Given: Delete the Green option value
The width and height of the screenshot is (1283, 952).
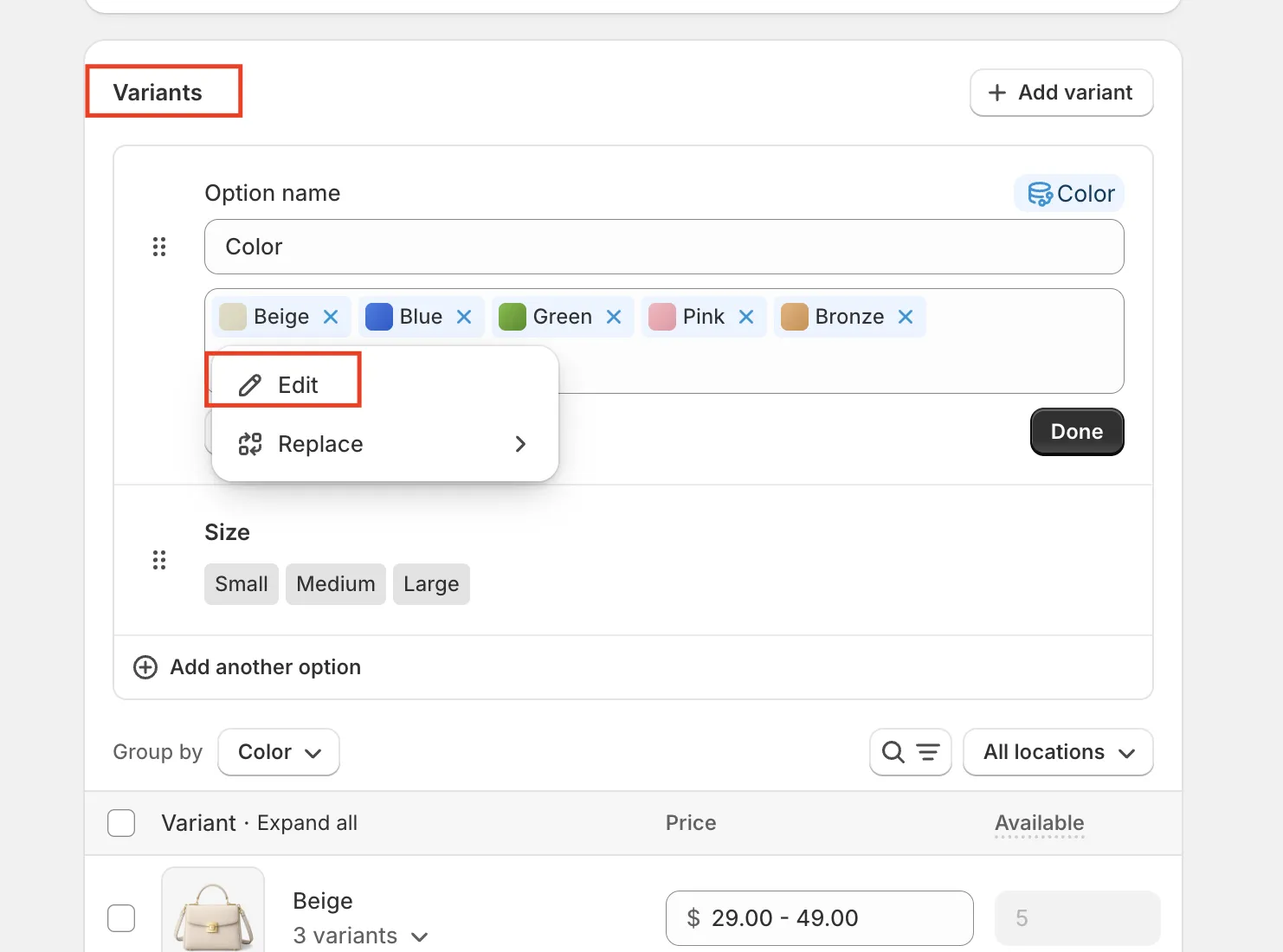Looking at the screenshot, I should tap(614, 317).
